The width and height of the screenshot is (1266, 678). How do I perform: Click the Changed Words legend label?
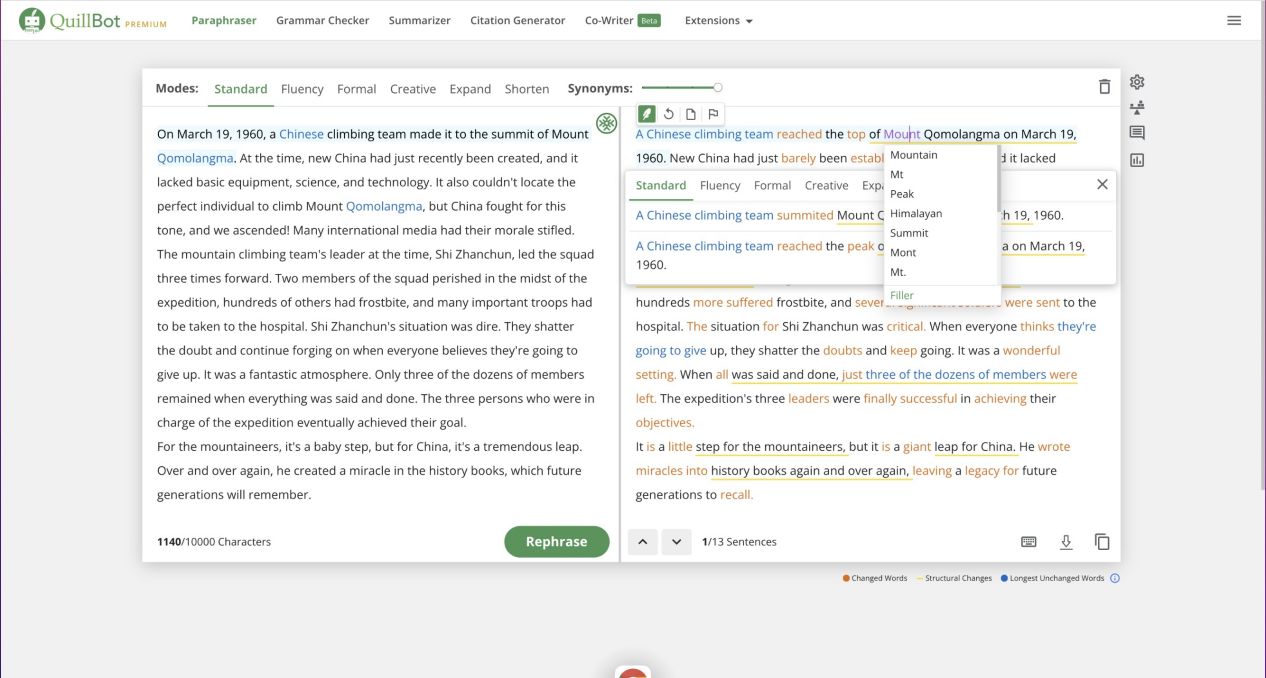879,578
